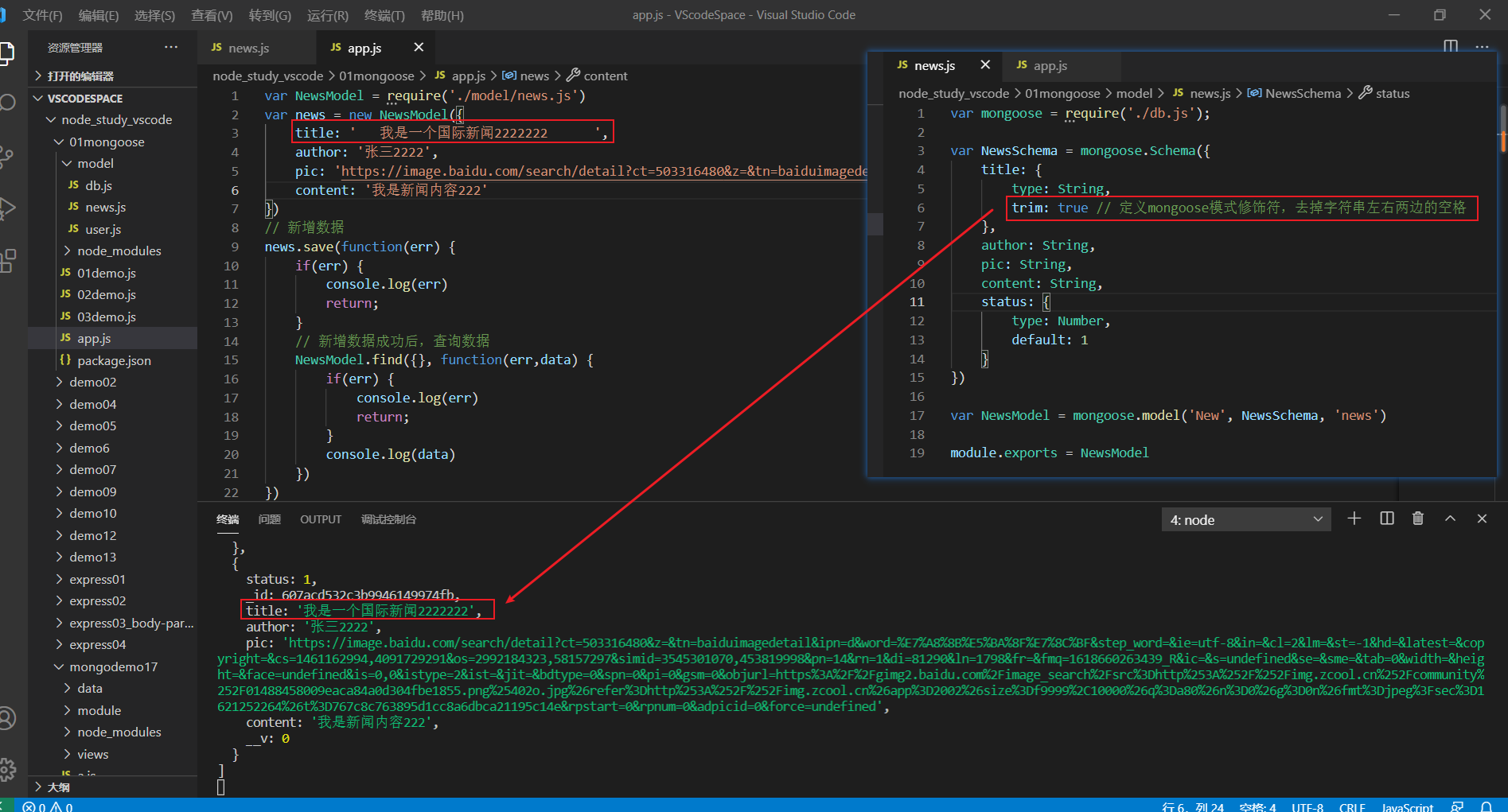Open the Extensions activity bar icon
The width and height of the screenshot is (1508, 812).
tap(6, 261)
